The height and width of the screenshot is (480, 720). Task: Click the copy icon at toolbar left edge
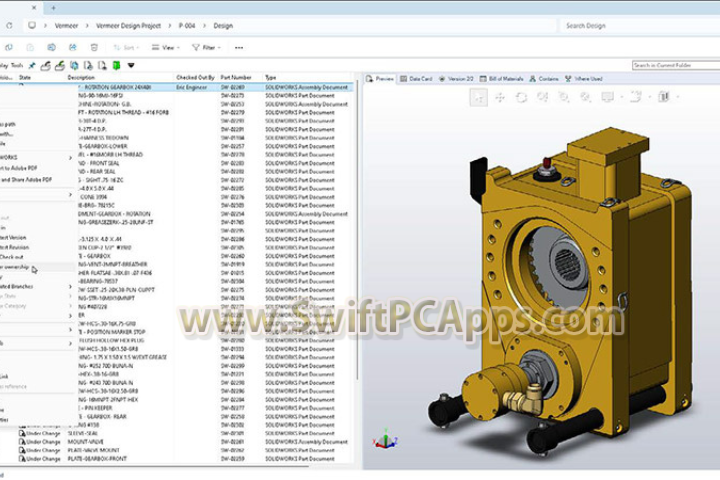pyautogui.click(x=9, y=47)
